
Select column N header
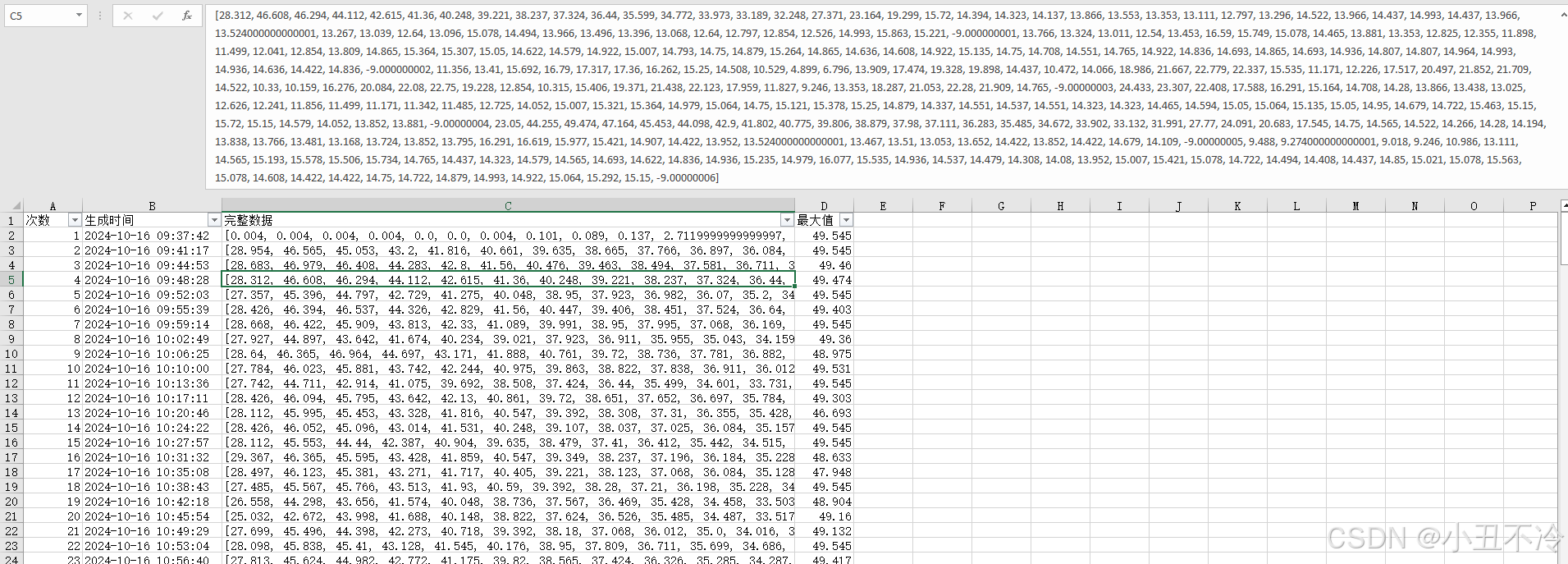coord(1415,206)
